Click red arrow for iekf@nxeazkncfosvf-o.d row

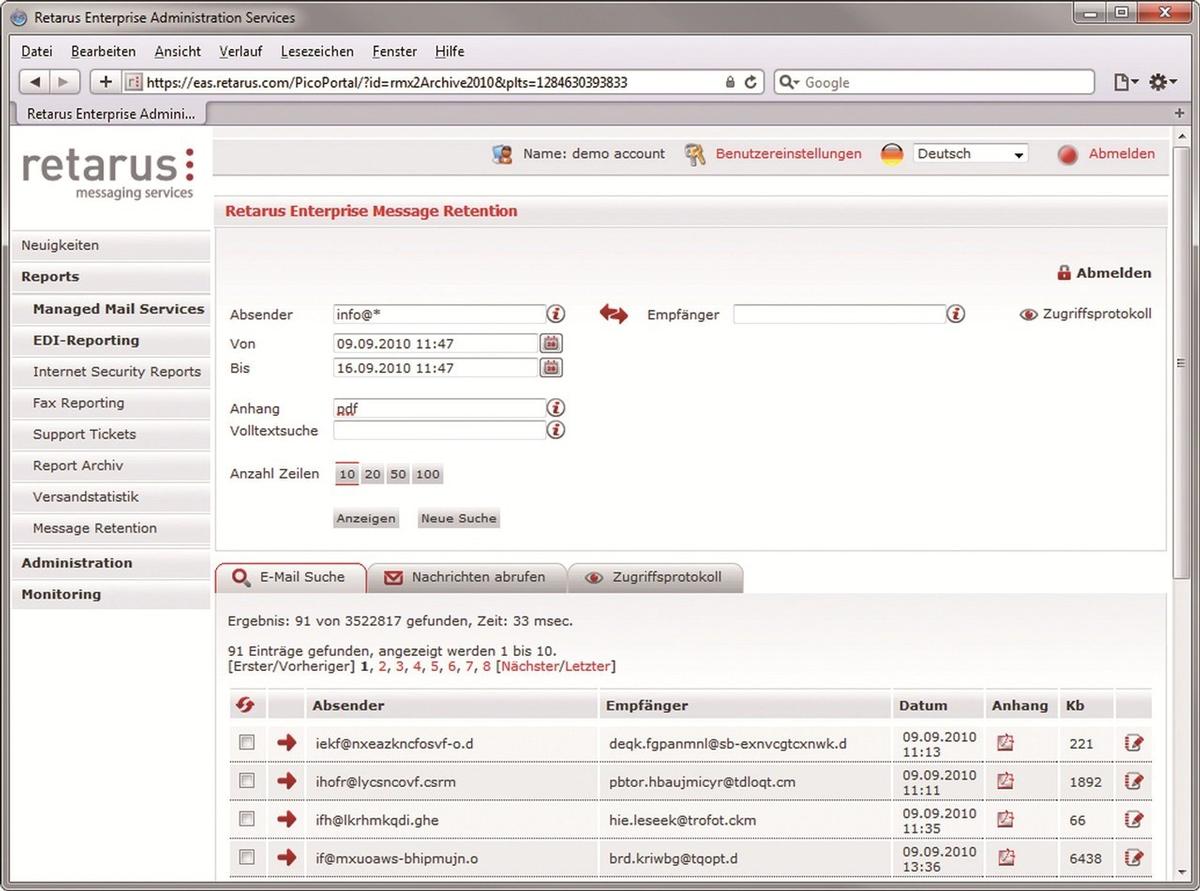tap(287, 742)
